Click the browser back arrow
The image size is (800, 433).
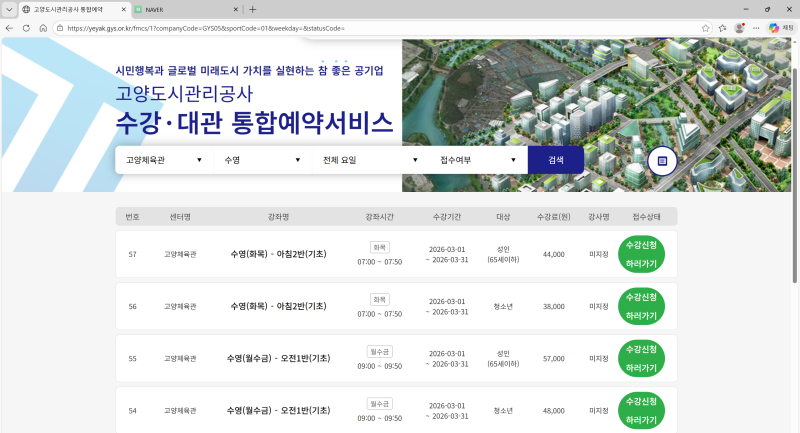click(9, 28)
